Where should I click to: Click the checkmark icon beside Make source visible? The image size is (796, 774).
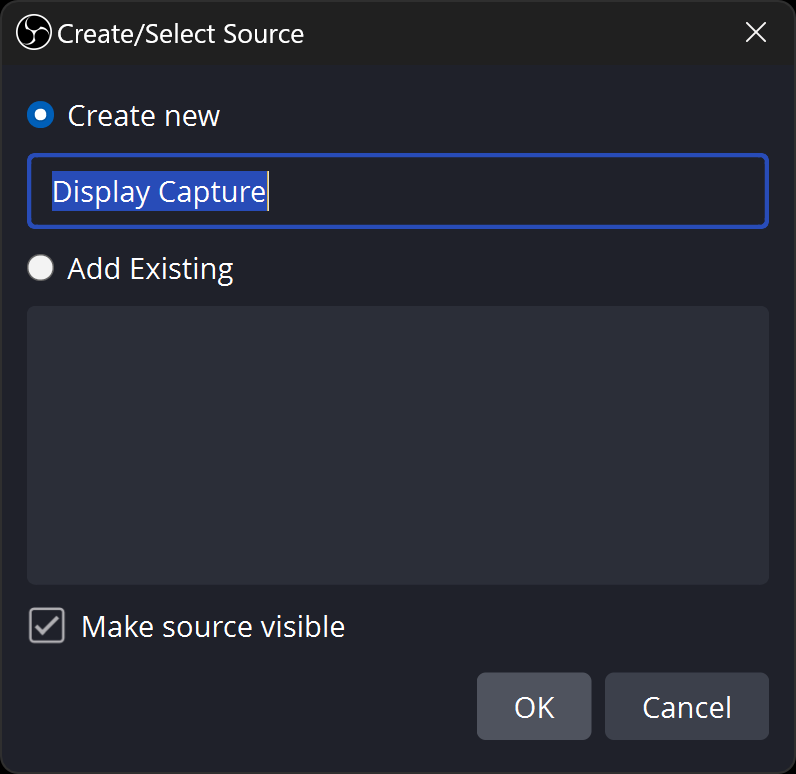click(46, 627)
